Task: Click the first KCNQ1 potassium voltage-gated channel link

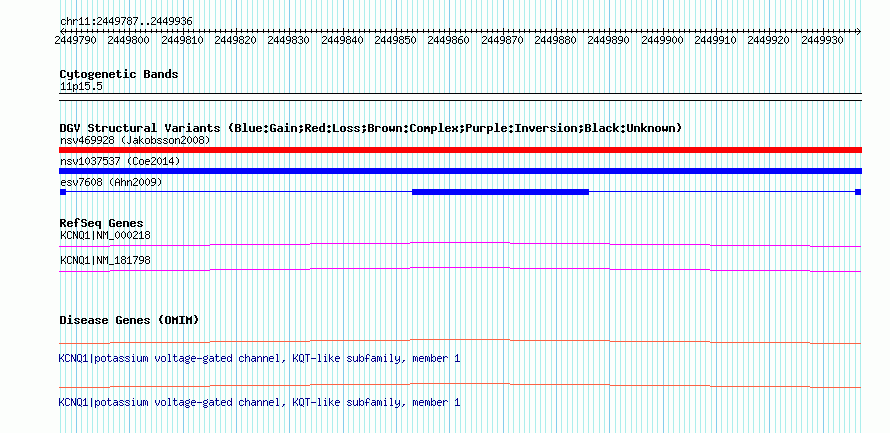Action: coord(259,359)
